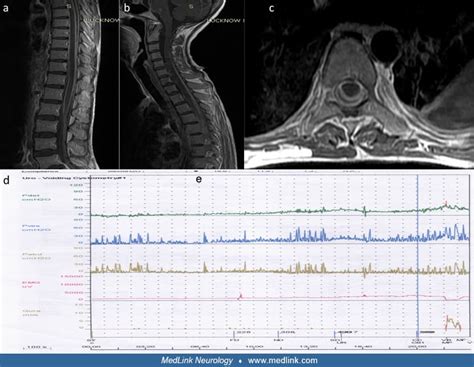The width and height of the screenshot is (474, 367).
Task: Open the sagittal cervical spine MRI panel b
Action: click(x=182, y=84)
